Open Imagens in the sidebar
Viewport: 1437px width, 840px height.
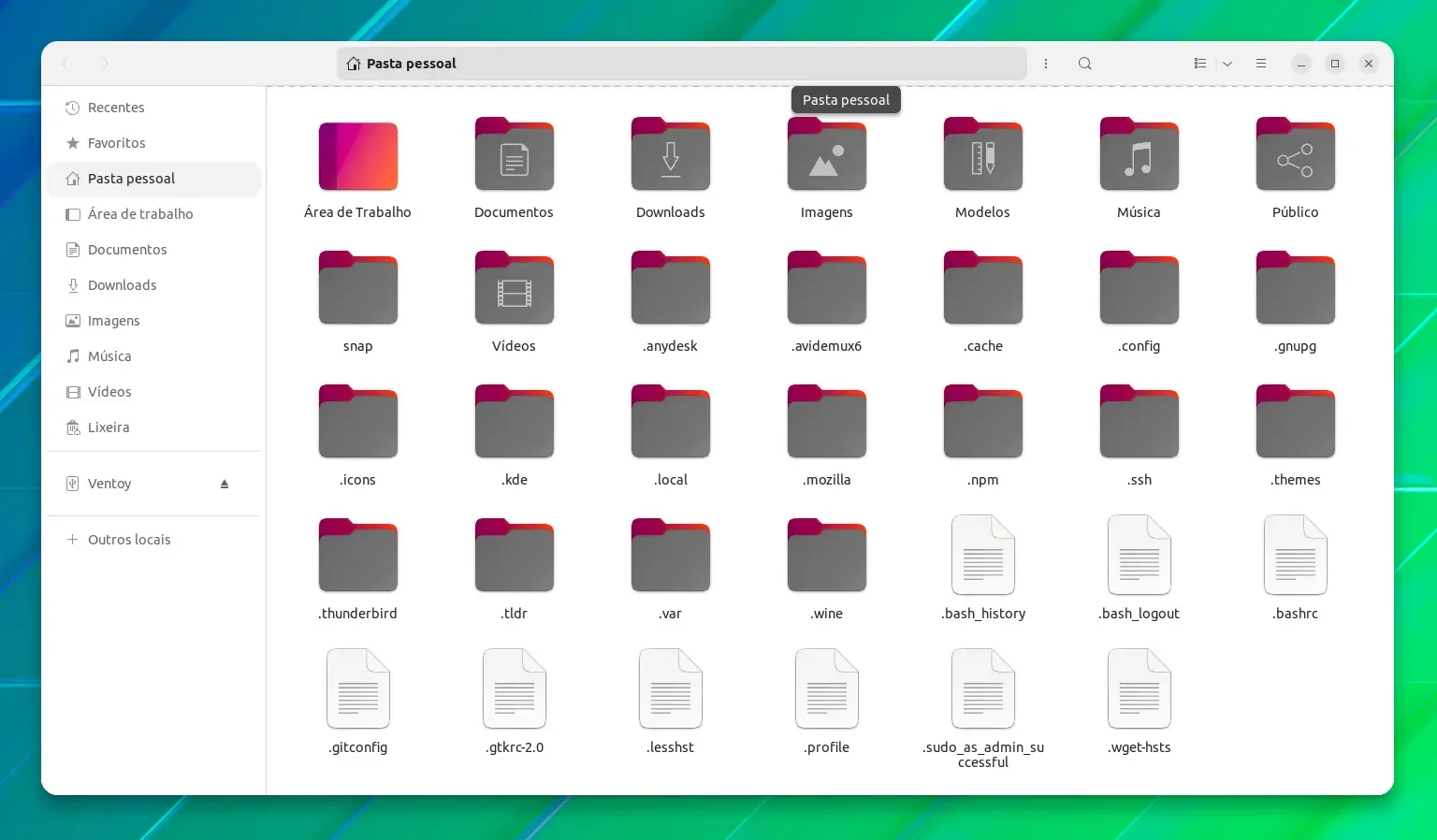153,321
